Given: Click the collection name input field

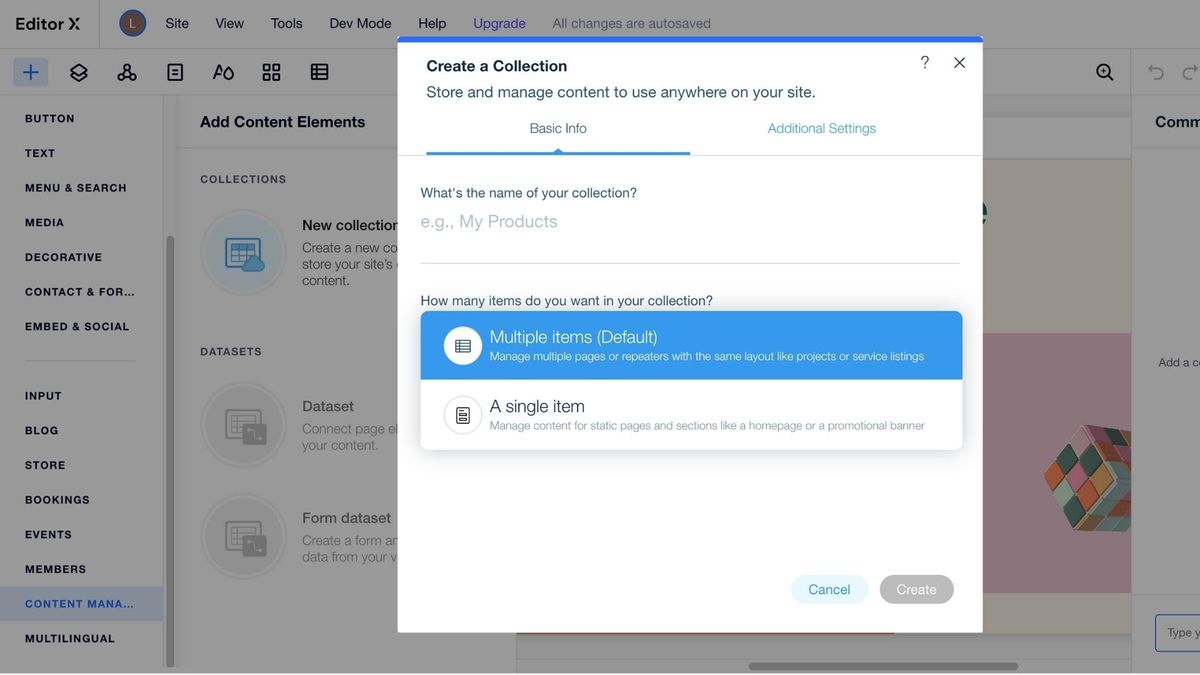Looking at the screenshot, I should tap(690, 222).
